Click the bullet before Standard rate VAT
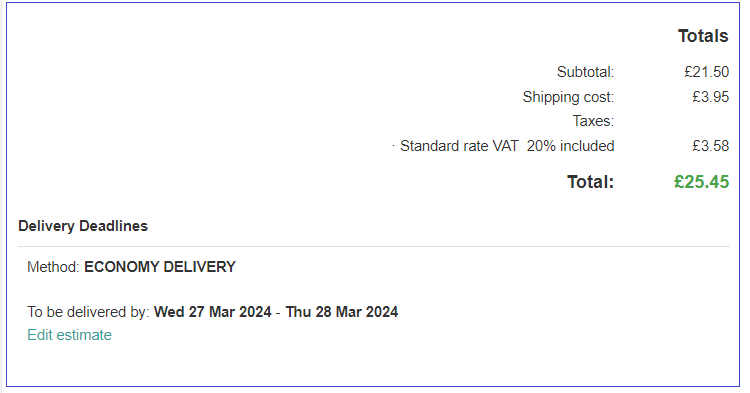This screenshot has width=750, height=393. click(x=393, y=145)
